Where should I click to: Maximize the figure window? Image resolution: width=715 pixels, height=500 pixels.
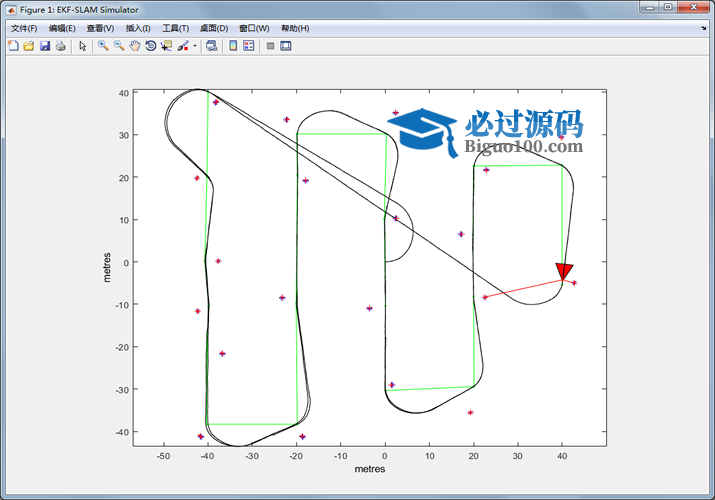pyautogui.click(x=668, y=7)
